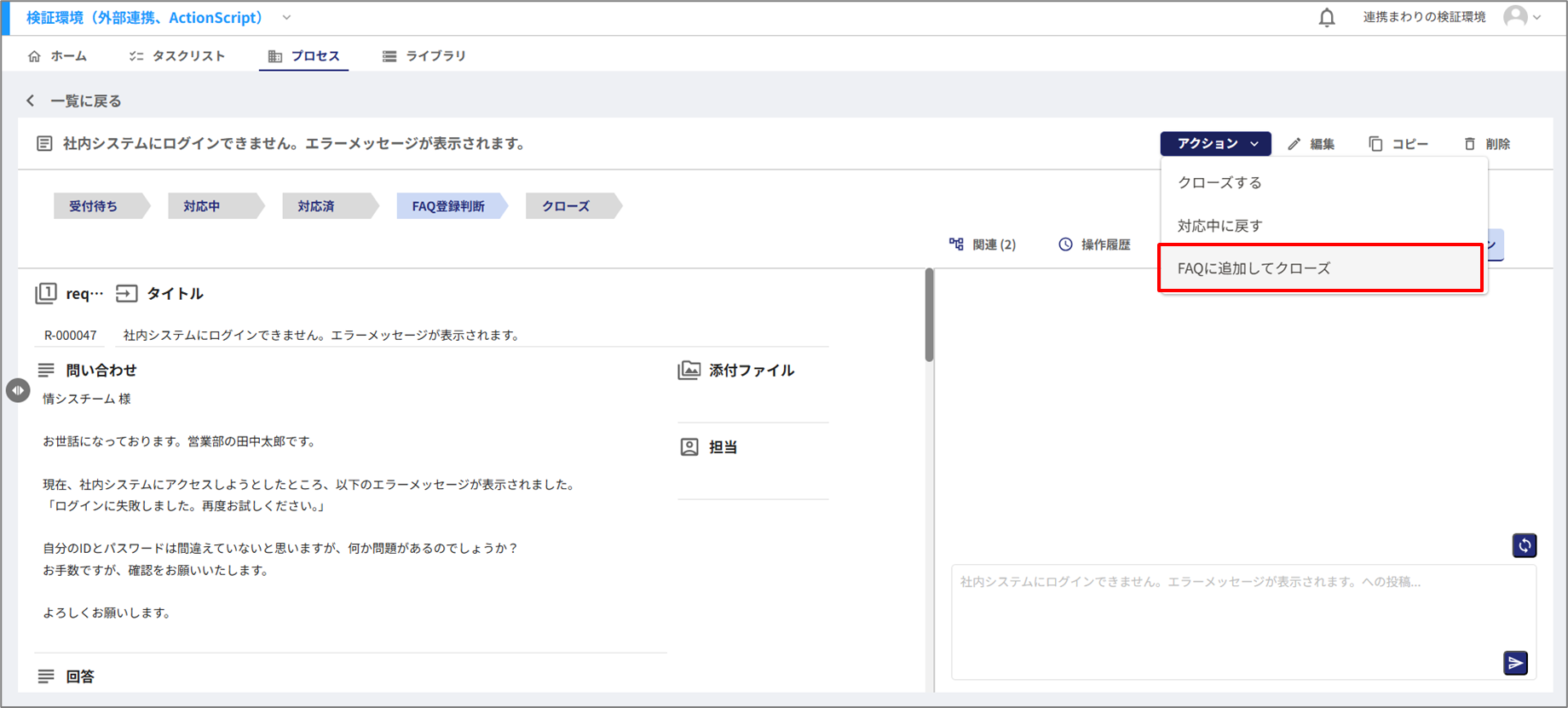Click the trash 削除 delete icon
This screenshot has width=1568, height=708.
point(1469,144)
